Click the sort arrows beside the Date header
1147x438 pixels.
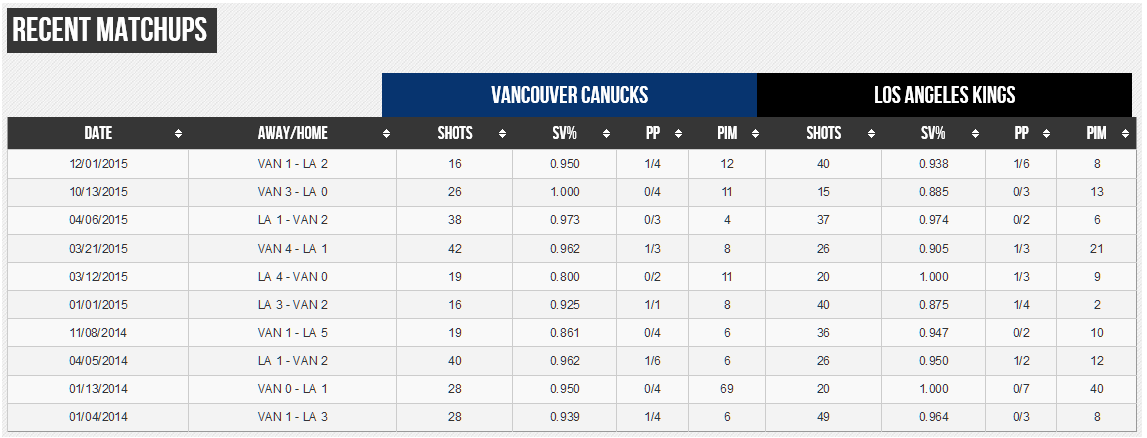coord(179,134)
